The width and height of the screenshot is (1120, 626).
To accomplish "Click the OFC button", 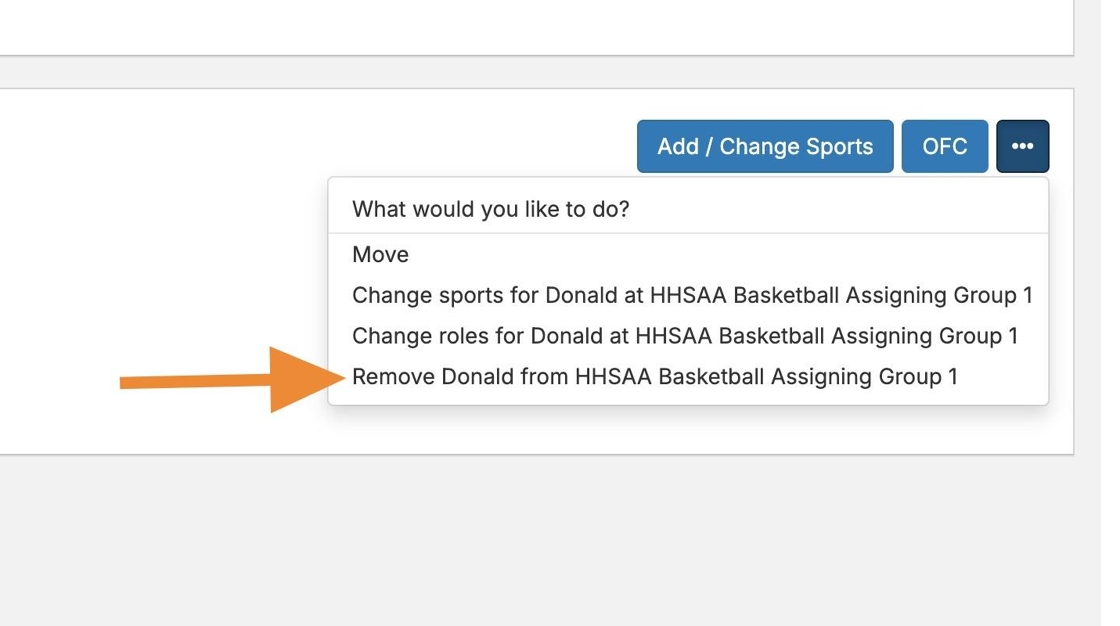I will tap(944, 146).
